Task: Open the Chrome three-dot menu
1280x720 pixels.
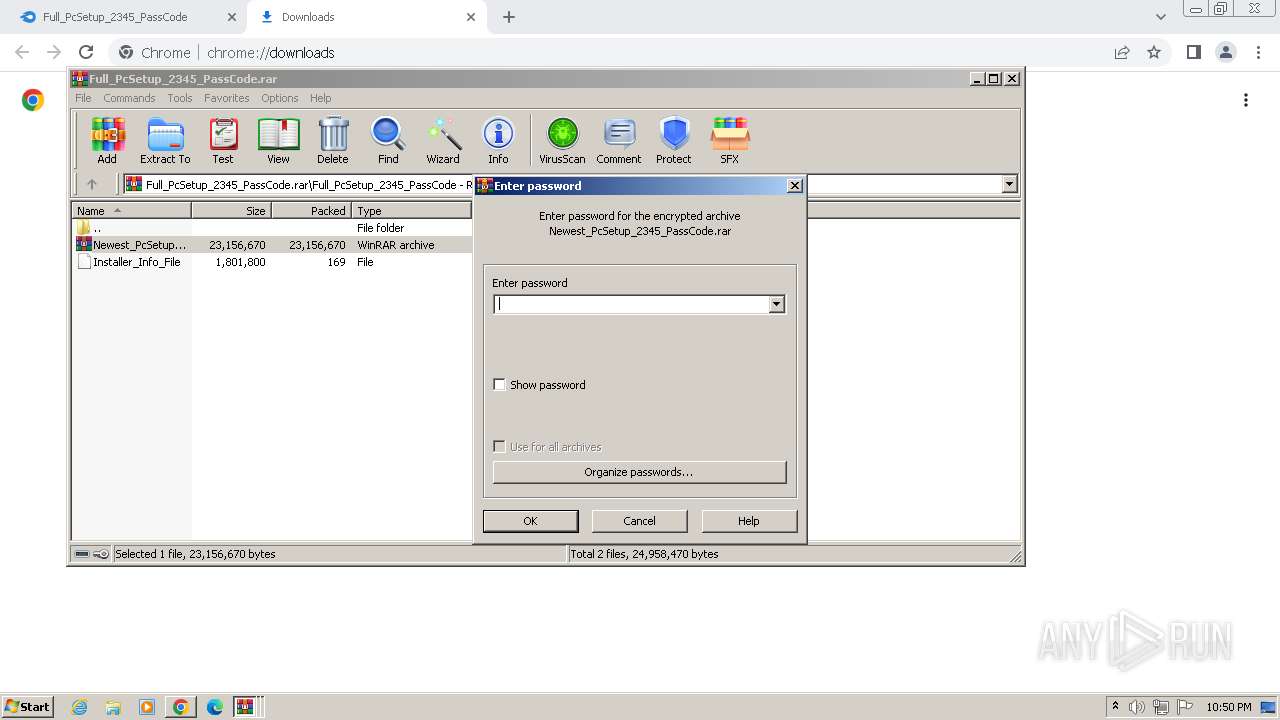Action: [1259, 52]
